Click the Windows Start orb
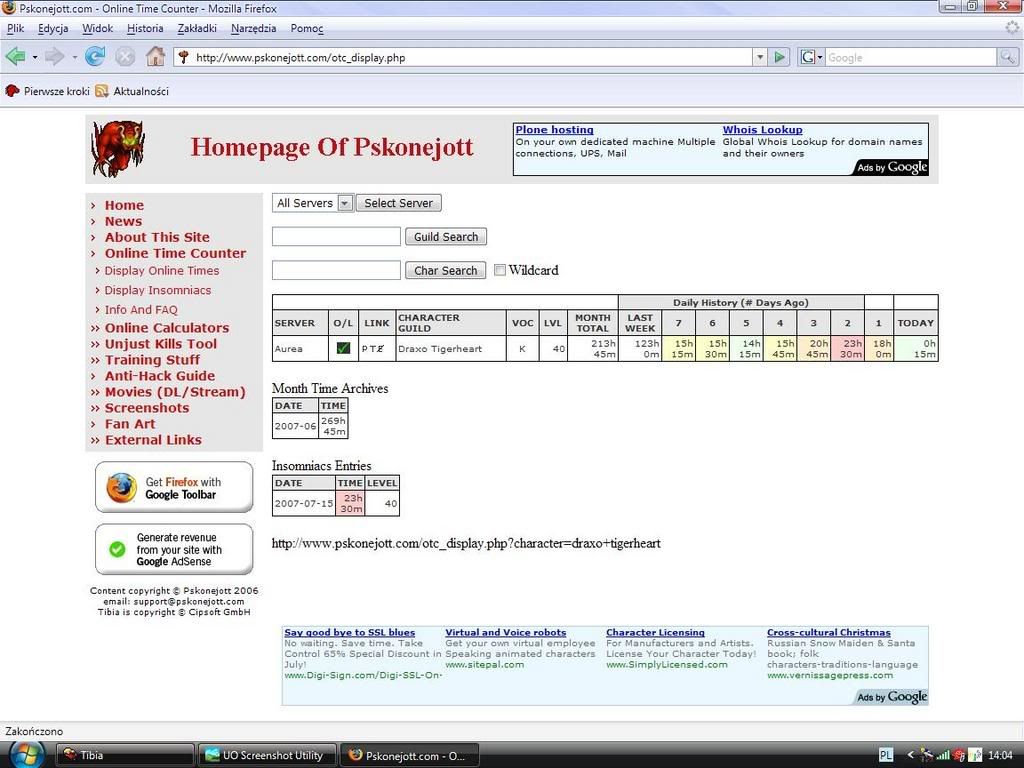The image size is (1024, 768). click(26, 755)
